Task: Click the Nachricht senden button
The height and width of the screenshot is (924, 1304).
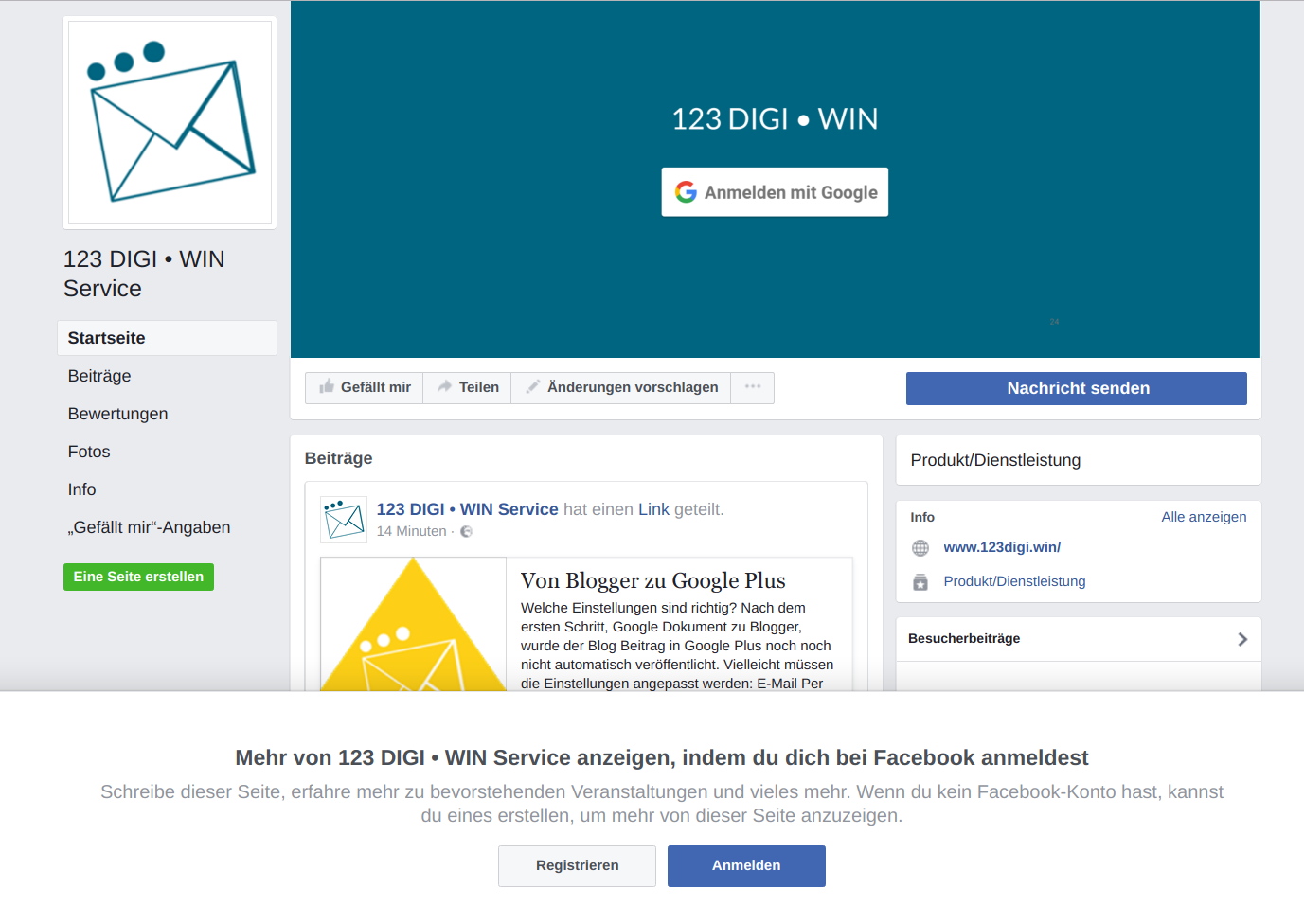Action: pos(1077,388)
